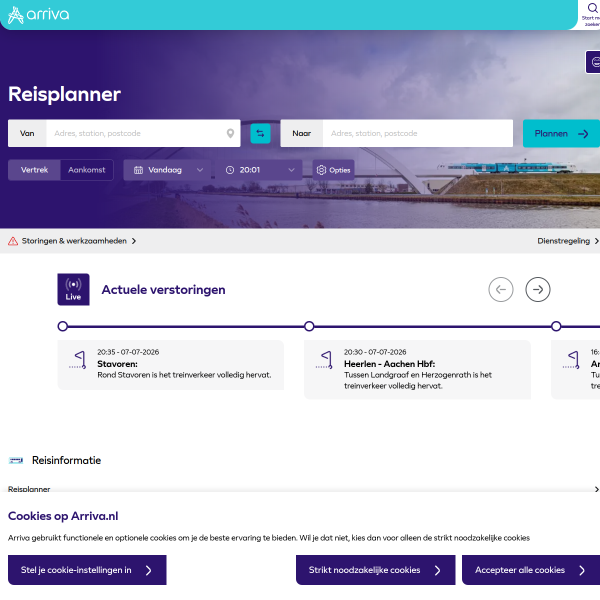Select timeline marker above Heerlen - Aachen
Image resolution: width=600 pixels, height=600 pixels.
309,326
